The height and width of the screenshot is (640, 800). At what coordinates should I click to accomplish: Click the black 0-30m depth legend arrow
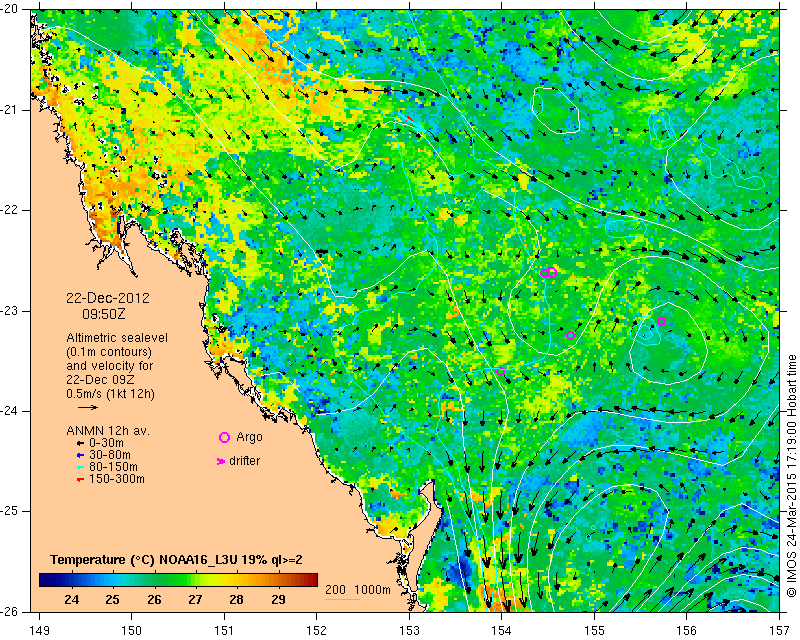click(80, 443)
